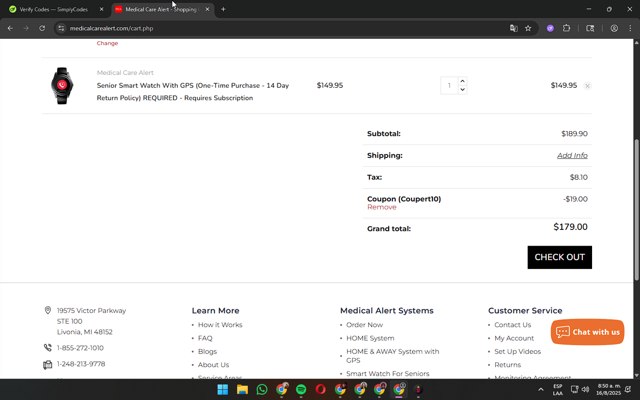Screen dimensions: 640x400
Task: Open the site information icon in address bar
Action: (x=61, y=28)
